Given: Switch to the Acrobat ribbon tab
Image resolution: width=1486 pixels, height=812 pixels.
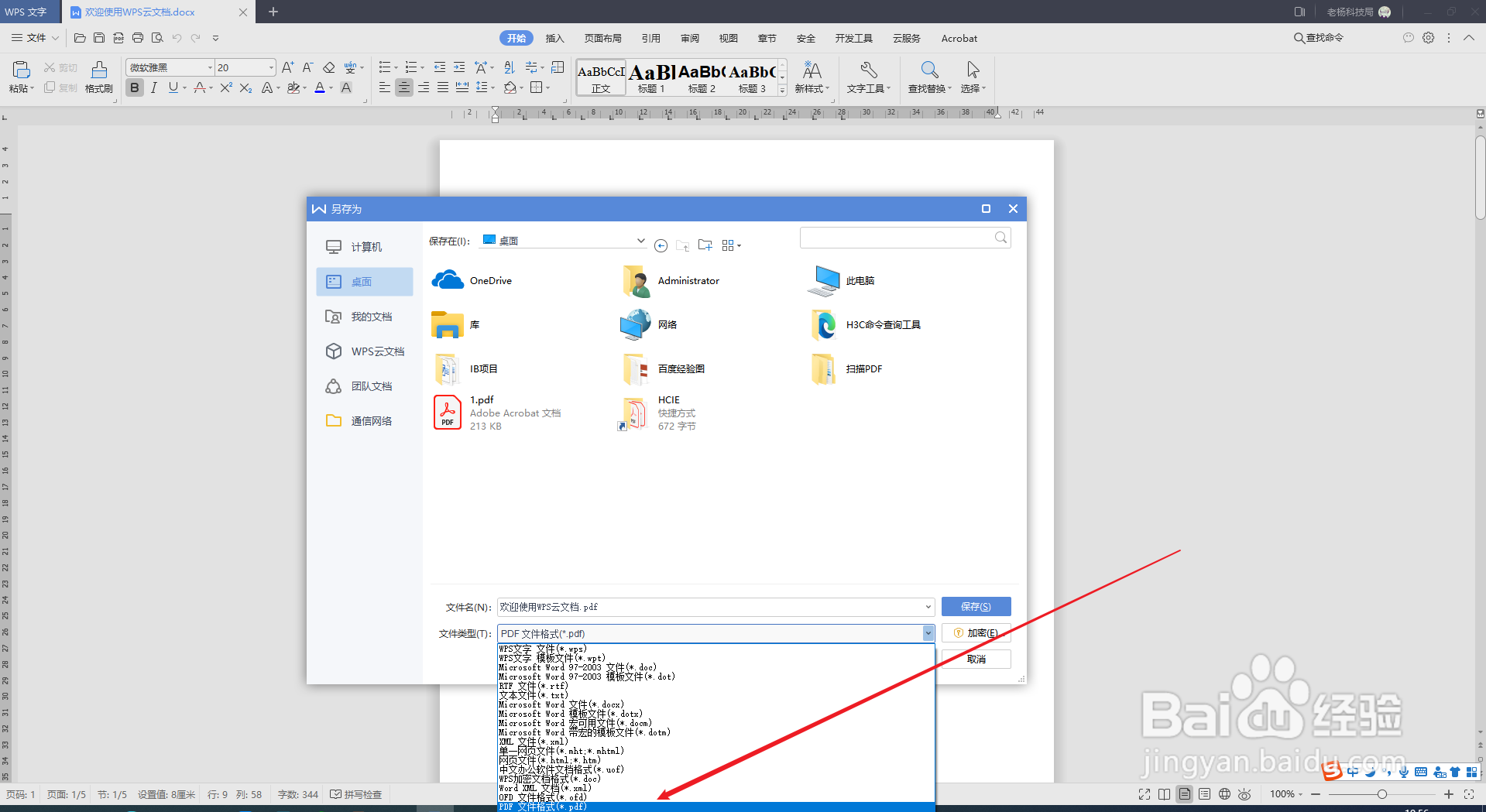Looking at the screenshot, I should point(959,38).
